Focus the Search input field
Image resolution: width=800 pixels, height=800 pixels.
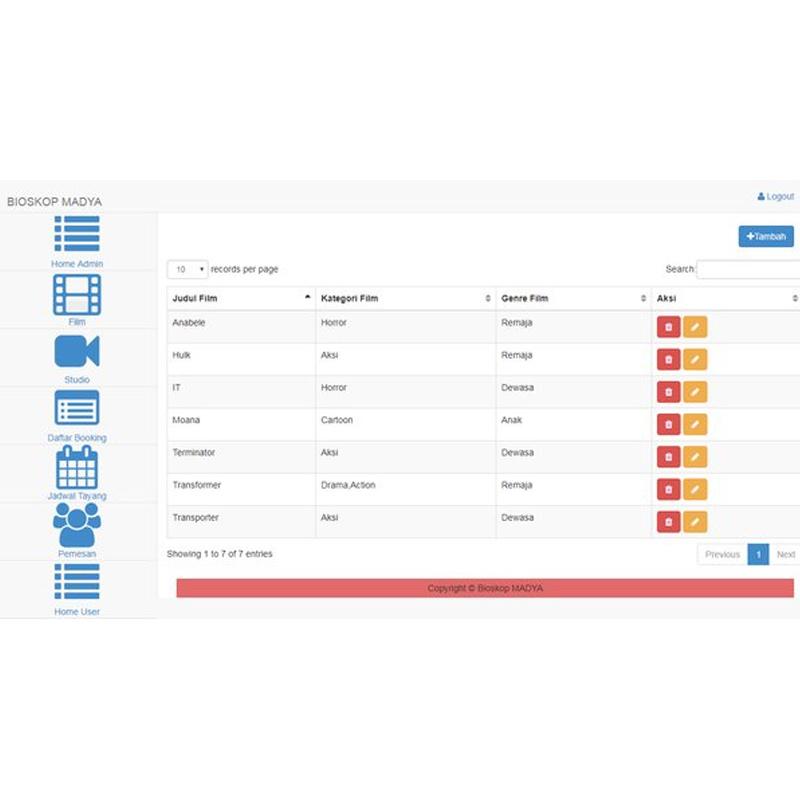point(748,270)
